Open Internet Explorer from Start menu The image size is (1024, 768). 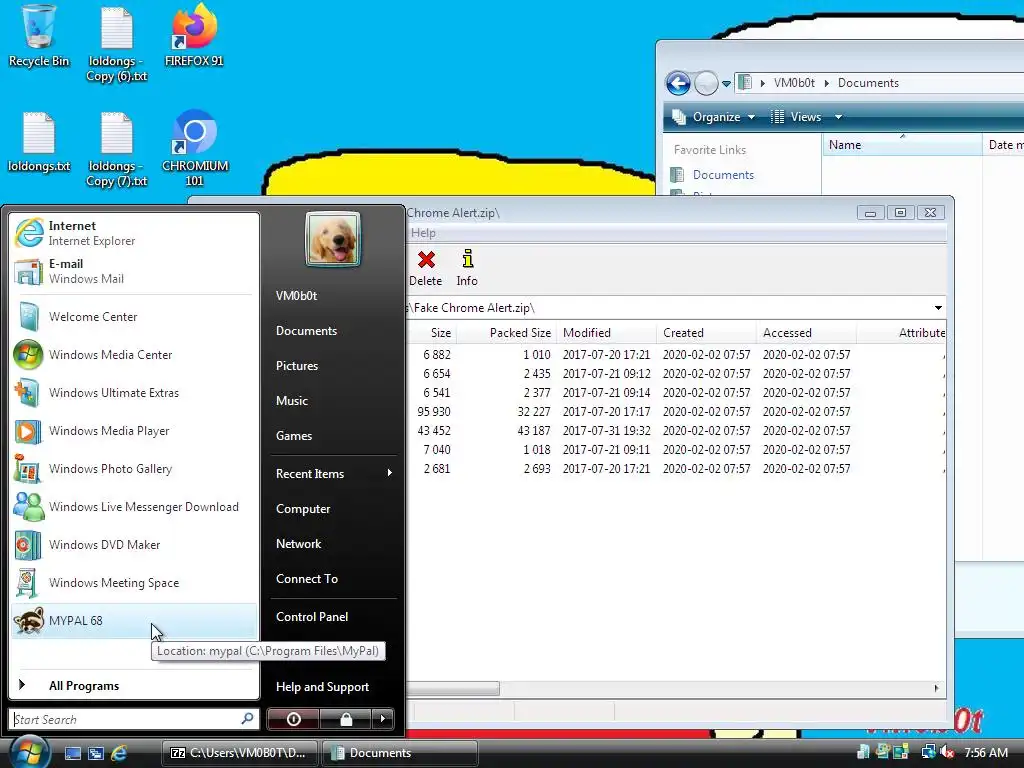pyautogui.click(x=134, y=233)
